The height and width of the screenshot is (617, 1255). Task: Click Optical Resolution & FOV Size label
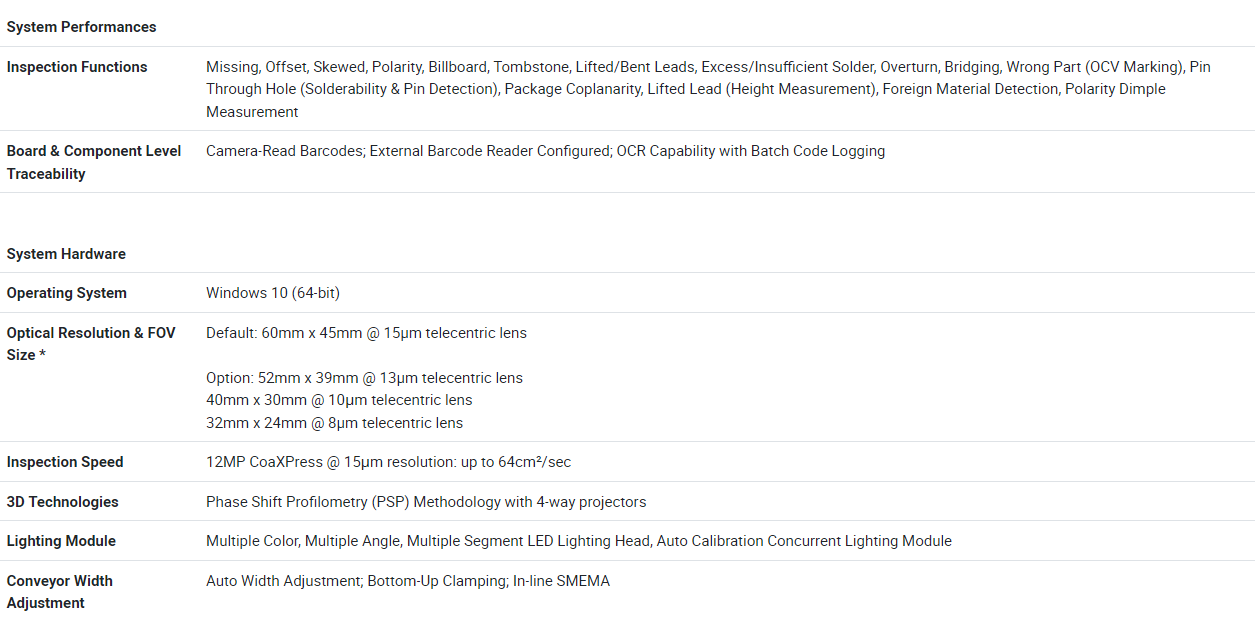pyautogui.click(x=91, y=343)
